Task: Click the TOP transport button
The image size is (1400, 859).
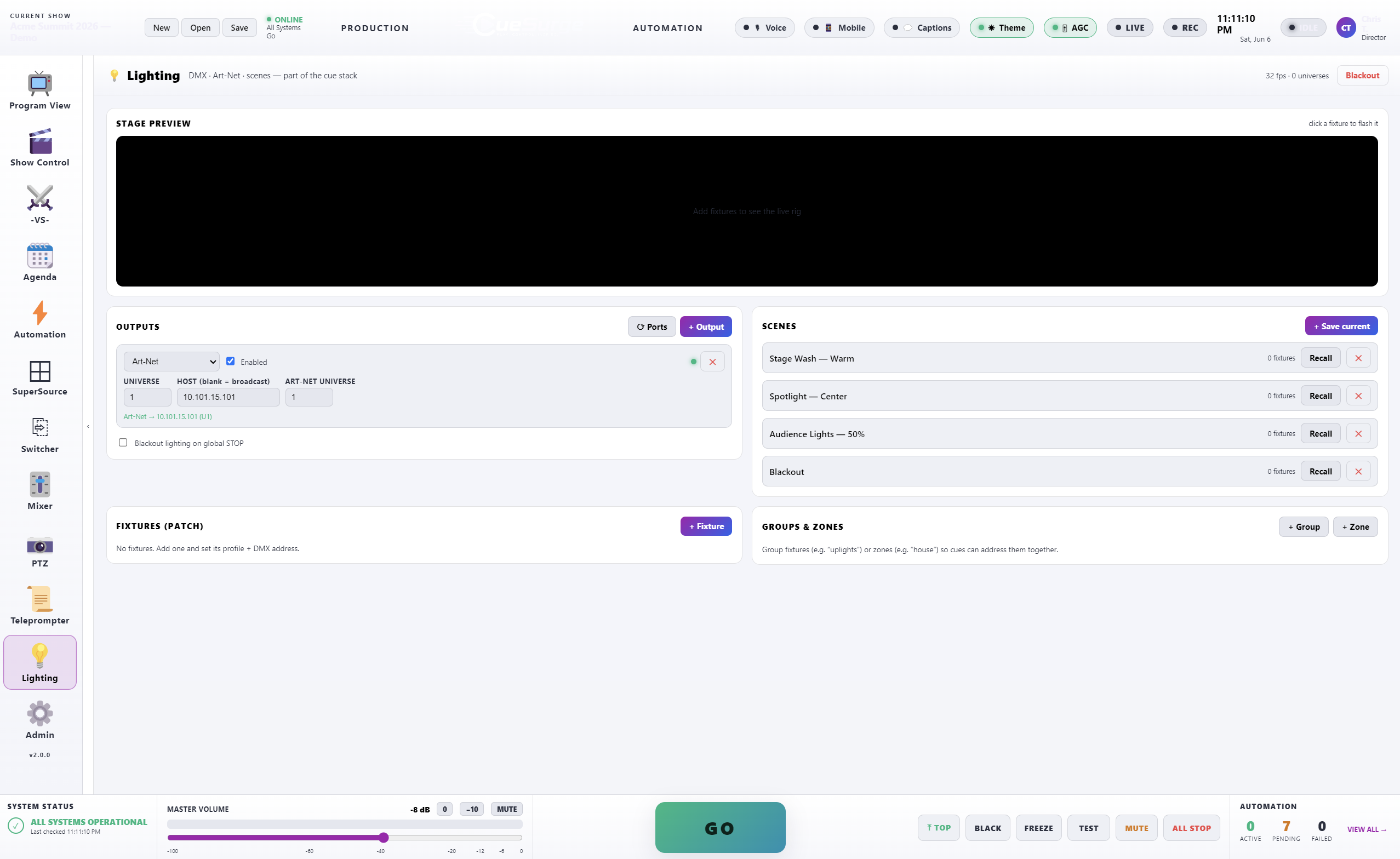Action: [939, 828]
